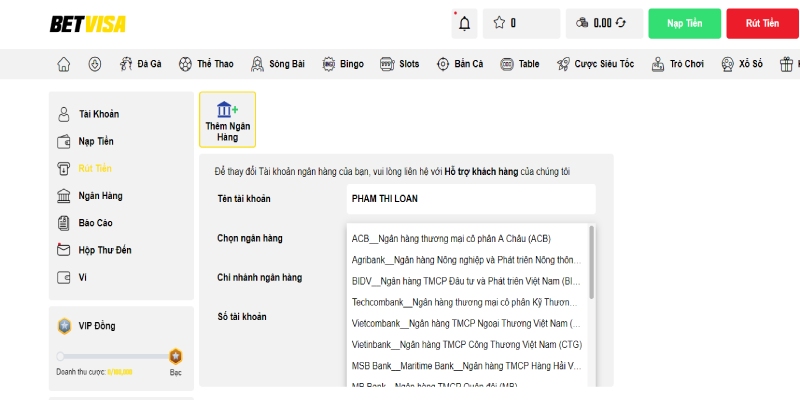Click the coin balance icon
This screenshot has width=800, height=400.
click(x=582, y=23)
